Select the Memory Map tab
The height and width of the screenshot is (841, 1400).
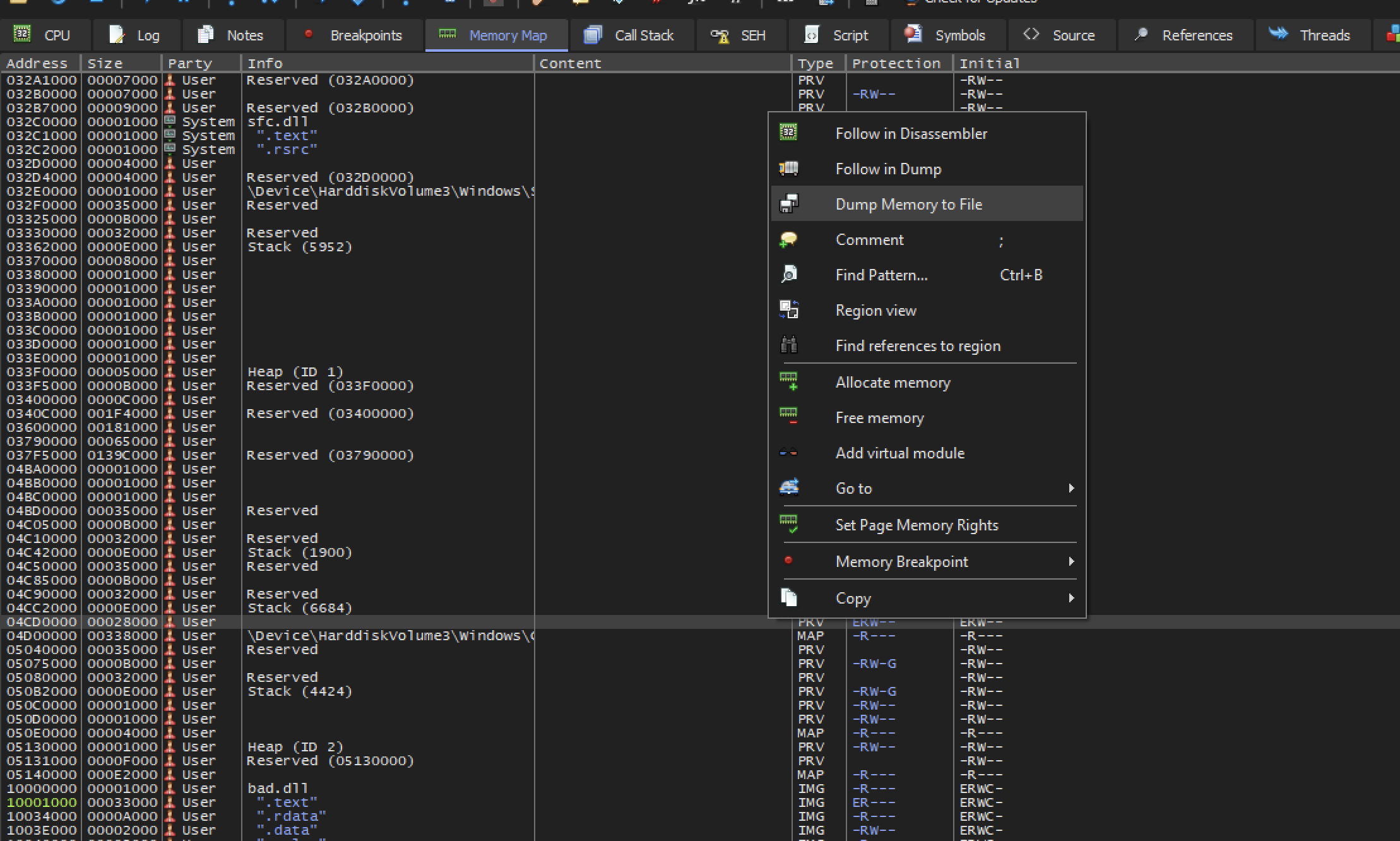tap(496, 35)
